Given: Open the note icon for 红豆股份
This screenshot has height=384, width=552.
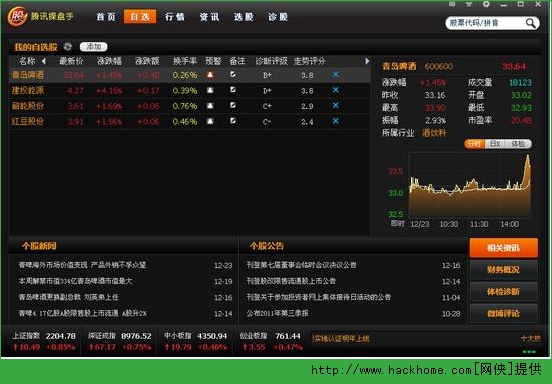Looking at the screenshot, I should click(x=233, y=121).
